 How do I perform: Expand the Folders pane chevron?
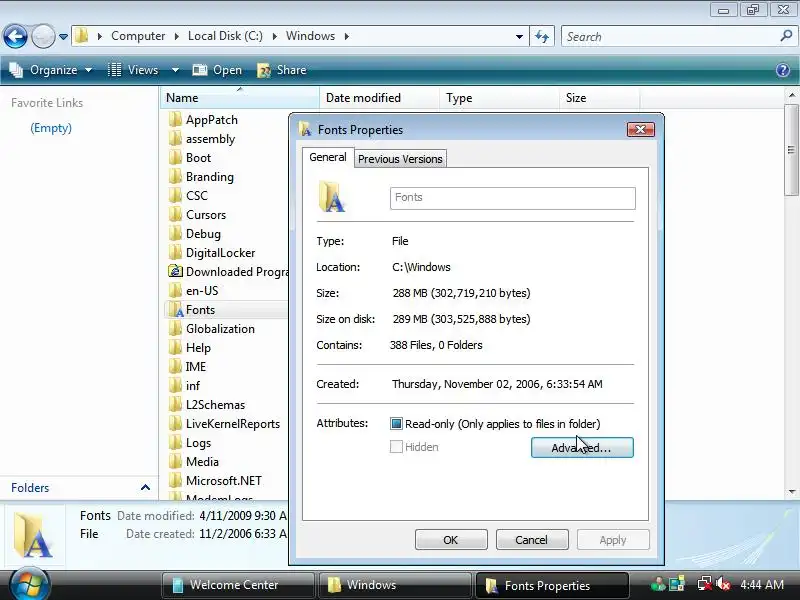pos(145,488)
